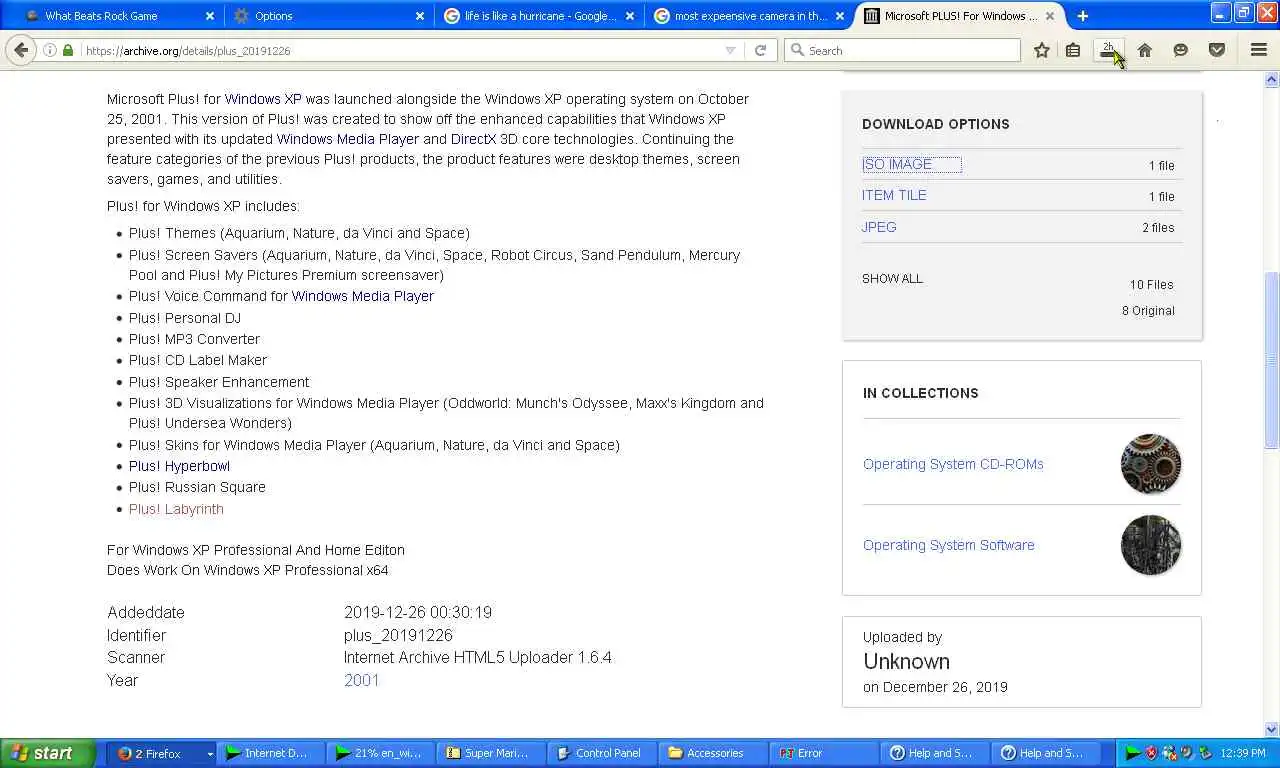This screenshot has width=1280, height=768.
Task: Open the Operating System Software collection link
Action: [949, 545]
